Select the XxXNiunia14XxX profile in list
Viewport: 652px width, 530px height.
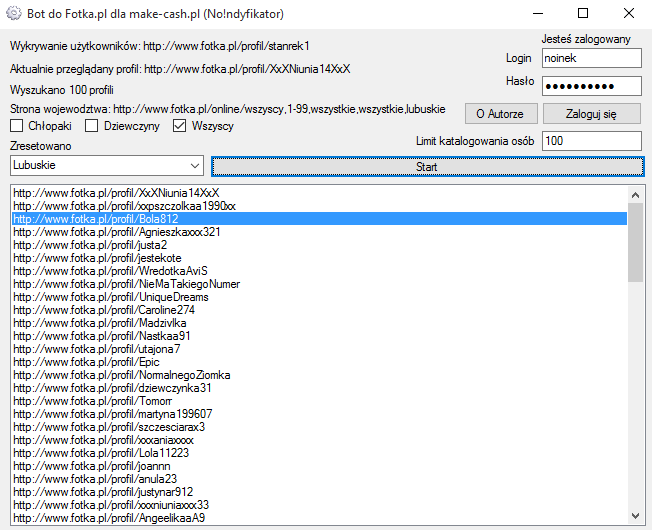(116, 193)
